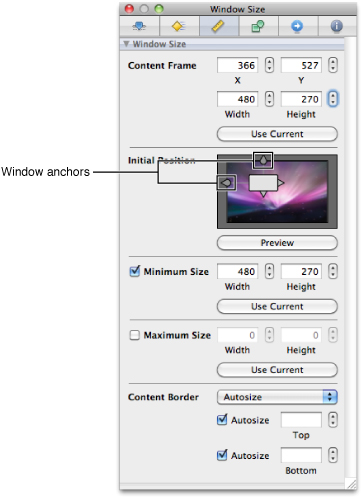
Task: Click the Content Frame Height field
Action: pos(301,99)
